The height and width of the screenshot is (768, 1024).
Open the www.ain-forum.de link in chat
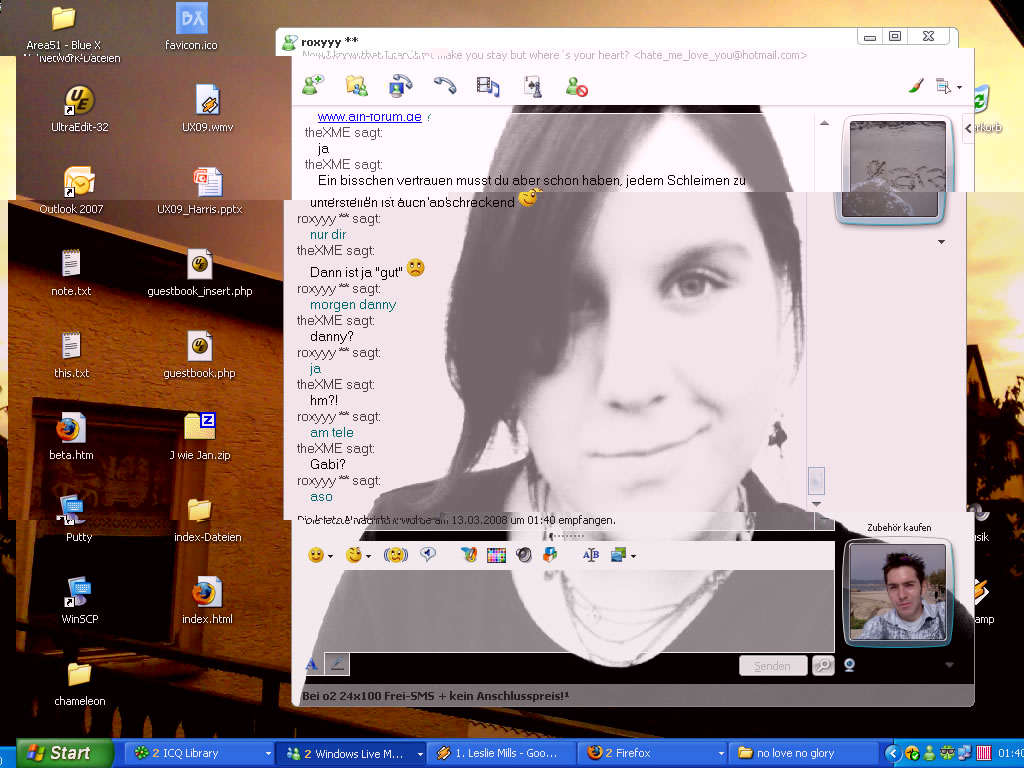(369, 117)
